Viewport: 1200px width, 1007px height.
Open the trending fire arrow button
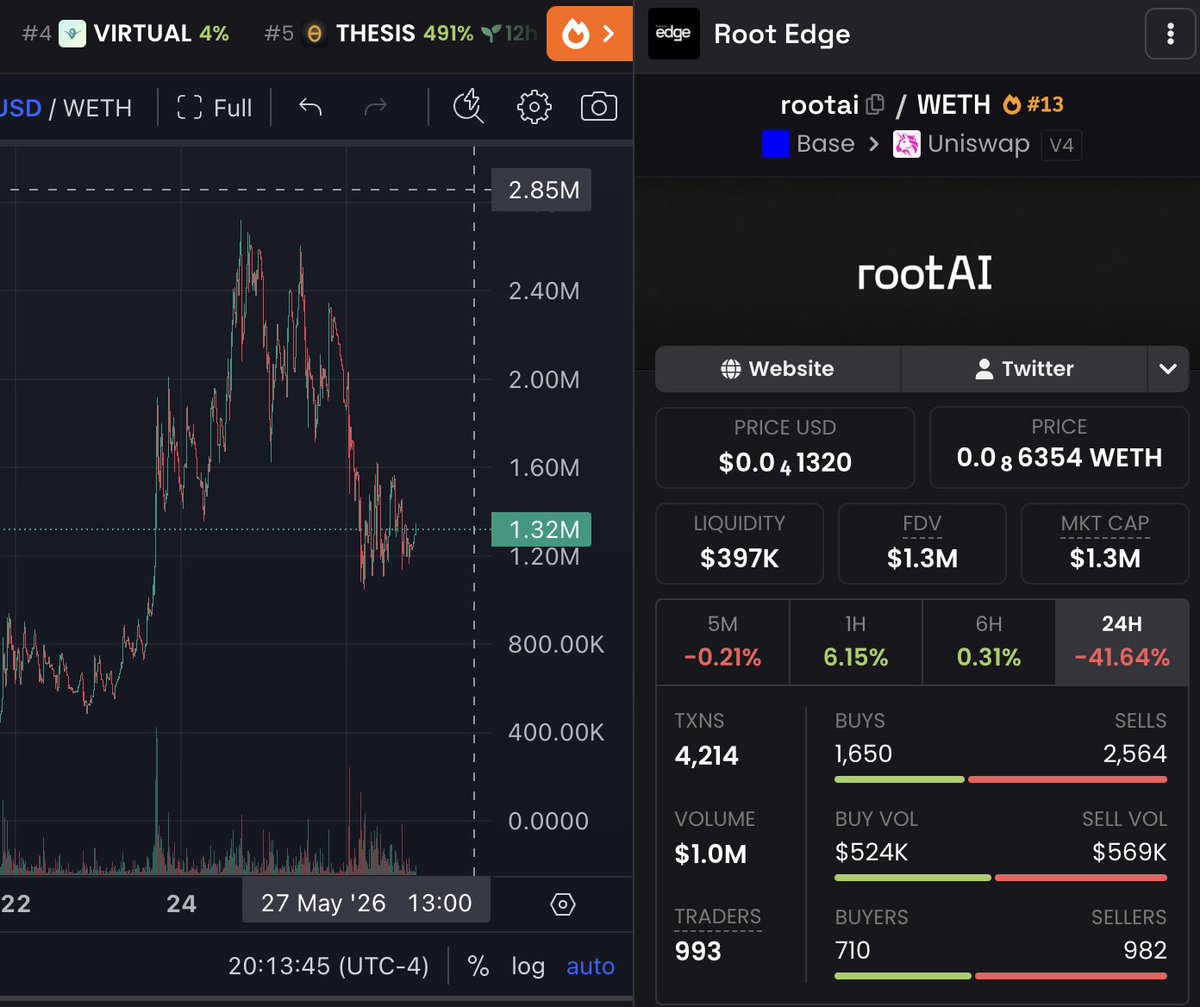590,34
